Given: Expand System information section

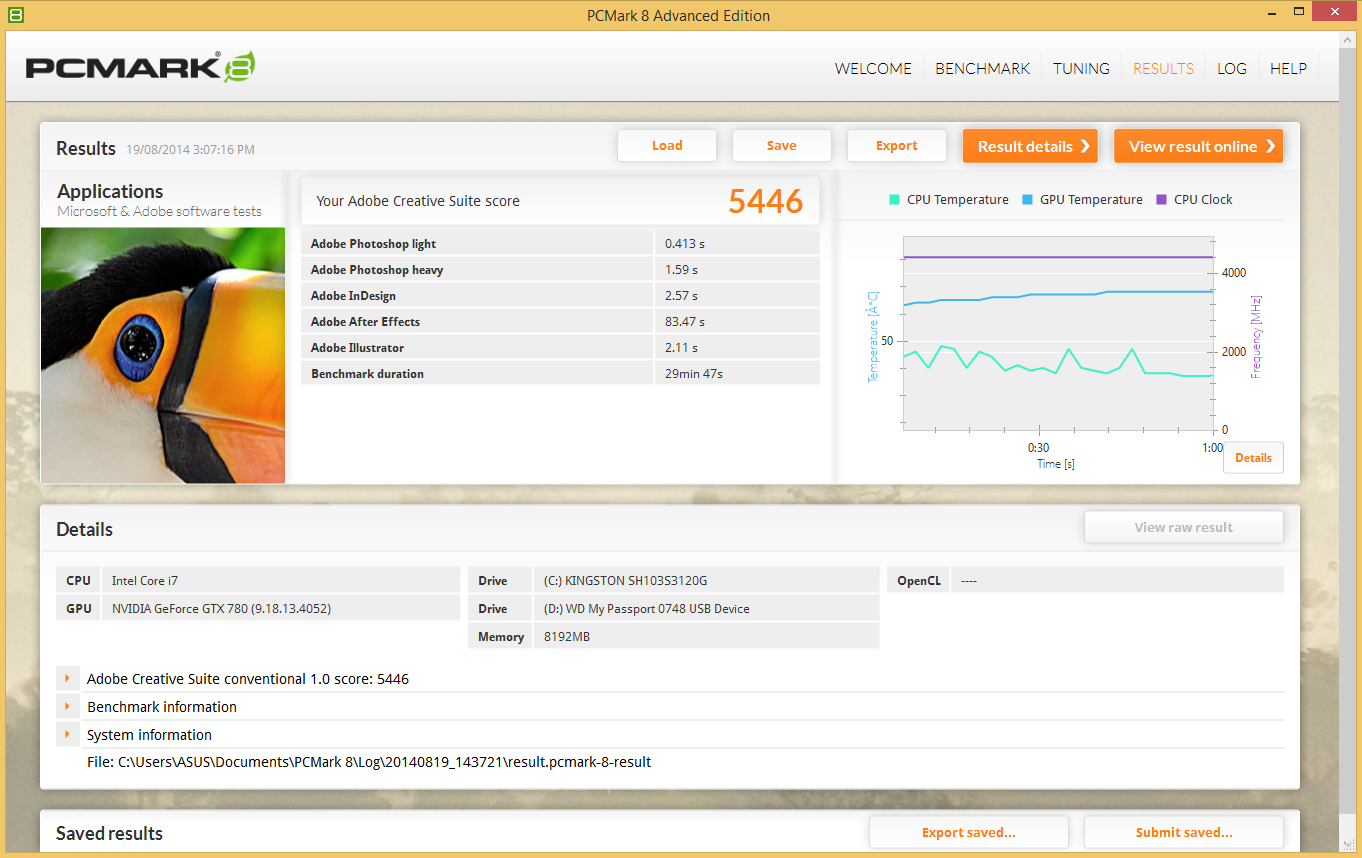Looking at the screenshot, I should tap(67, 735).
